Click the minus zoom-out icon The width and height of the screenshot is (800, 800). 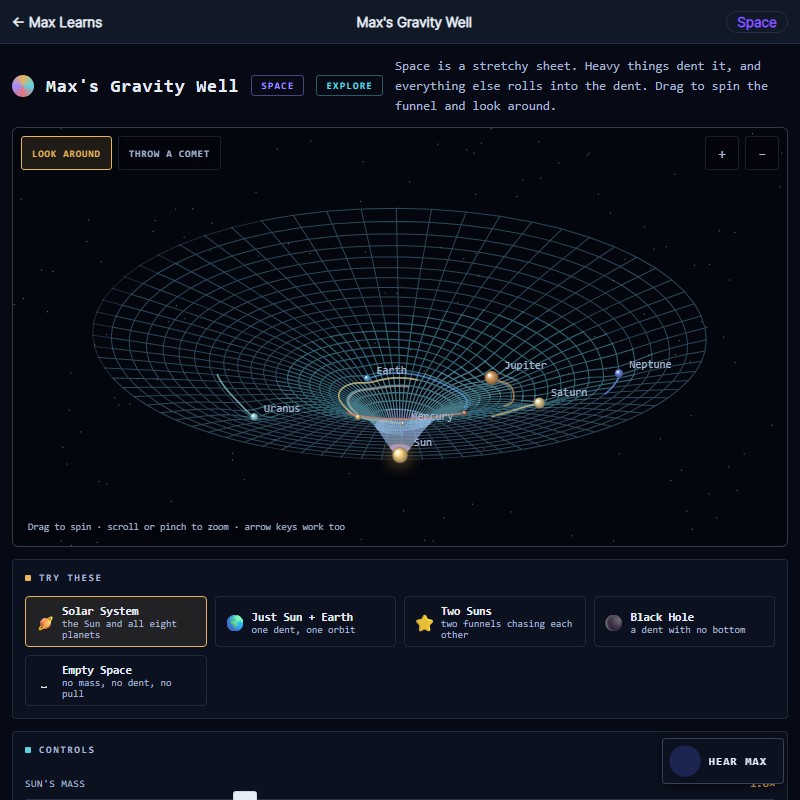coord(762,154)
